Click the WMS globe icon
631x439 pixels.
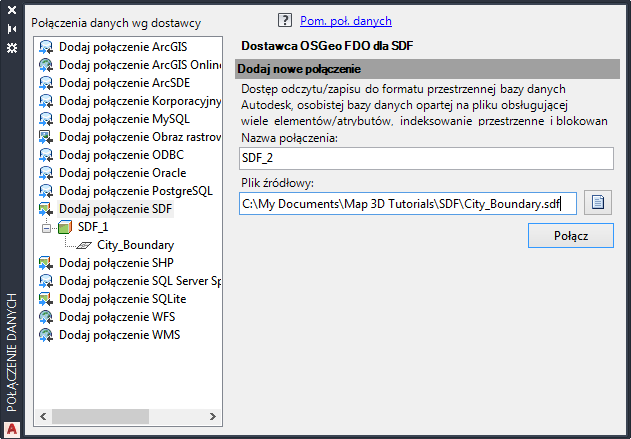[x=46, y=335]
